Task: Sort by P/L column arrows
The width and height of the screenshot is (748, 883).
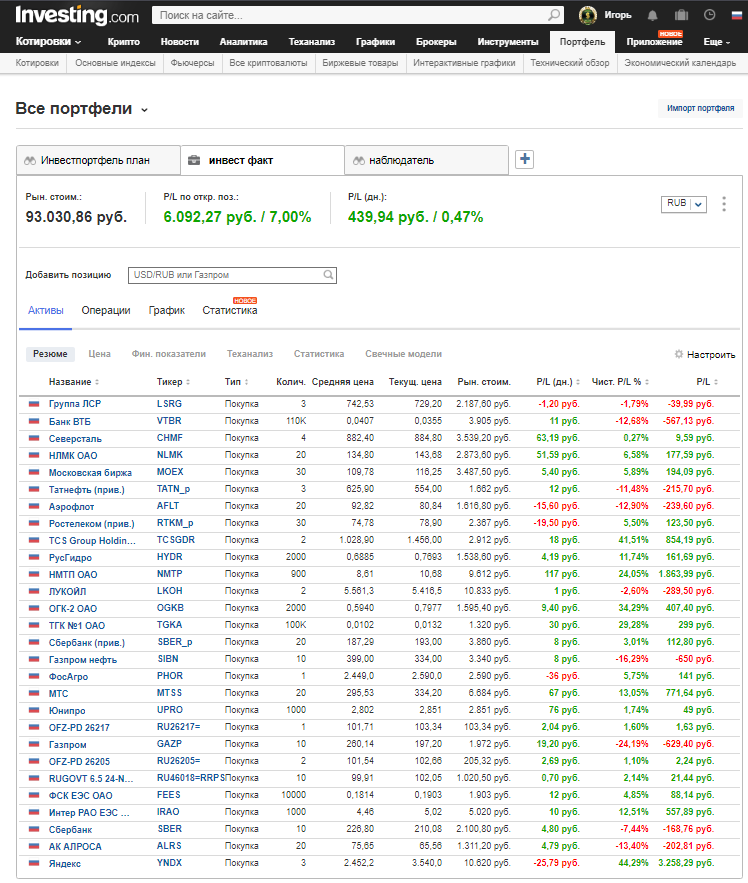Action: click(x=716, y=382)
